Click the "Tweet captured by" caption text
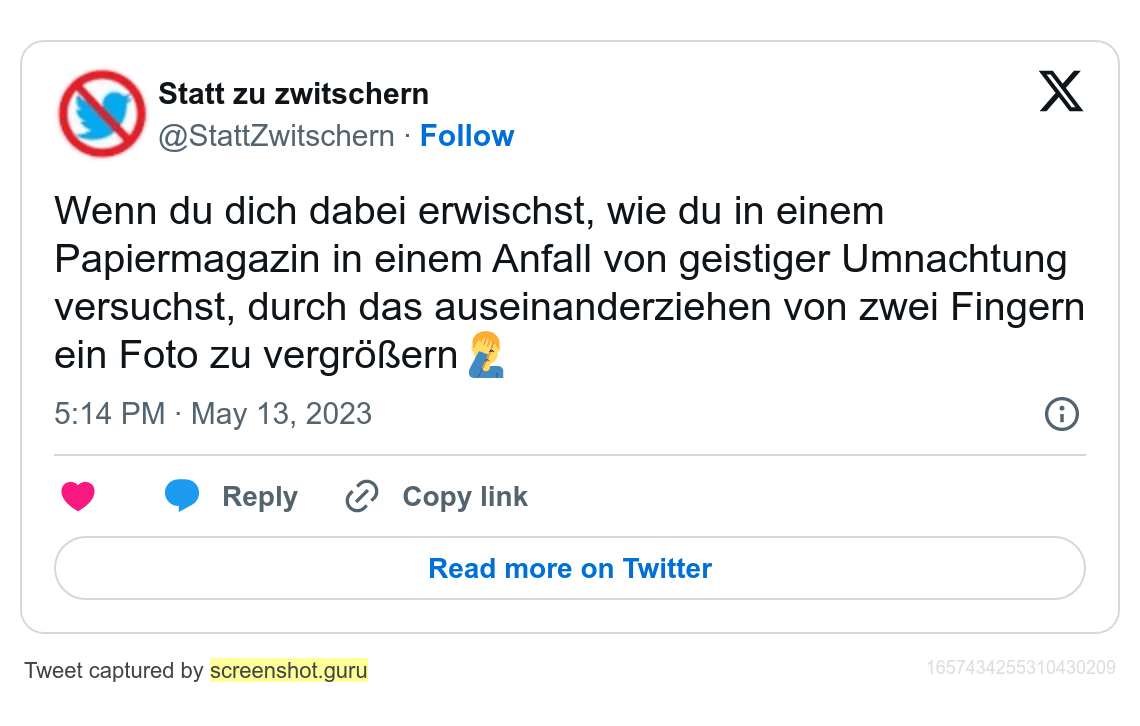Screen dimensions: 1140x726 (114, 670)
